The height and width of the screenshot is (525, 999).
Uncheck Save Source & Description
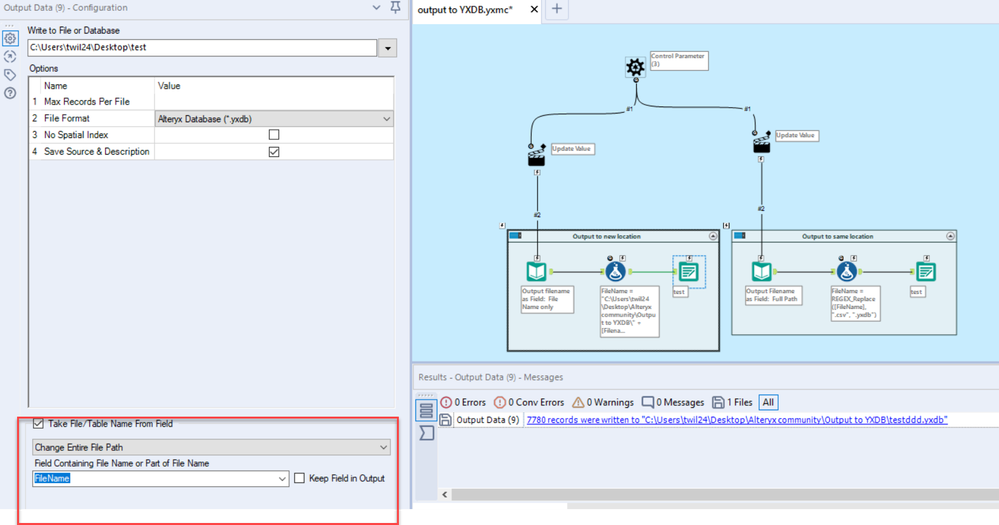pos(274,152)
